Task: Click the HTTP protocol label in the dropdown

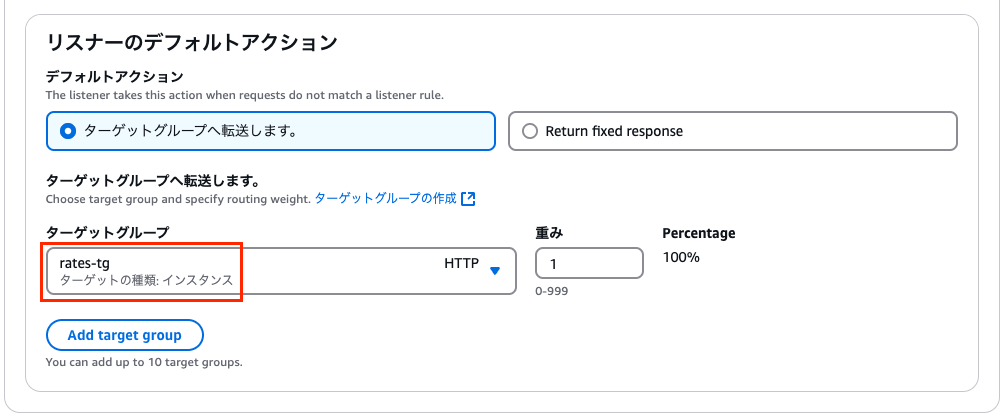Action: [x=463, y=263]
